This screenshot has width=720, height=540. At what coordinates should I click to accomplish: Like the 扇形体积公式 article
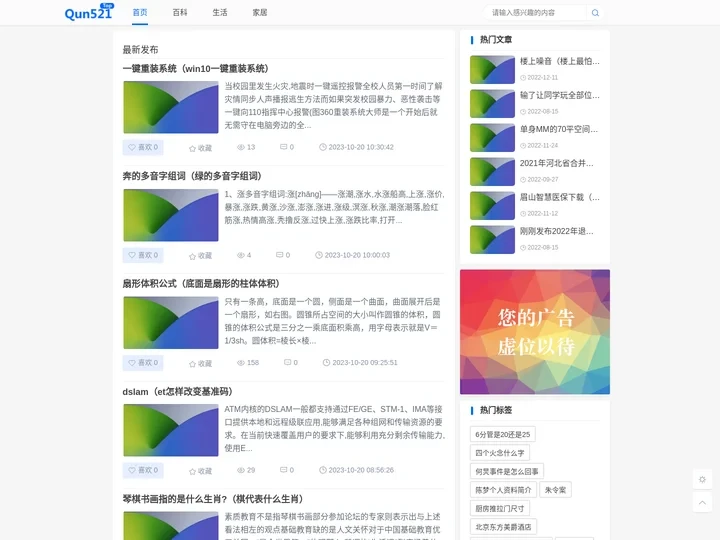click(x=143, y=363)
